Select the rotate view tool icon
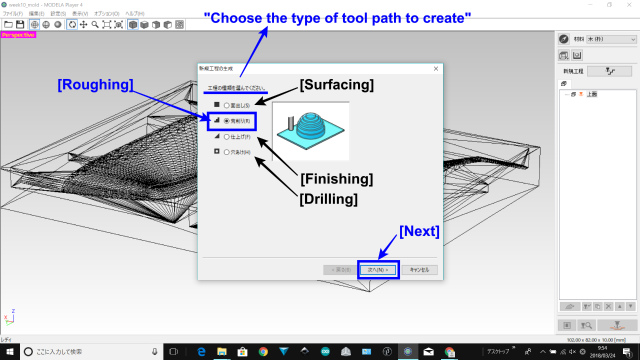640x360 pixels. [72, 24]
